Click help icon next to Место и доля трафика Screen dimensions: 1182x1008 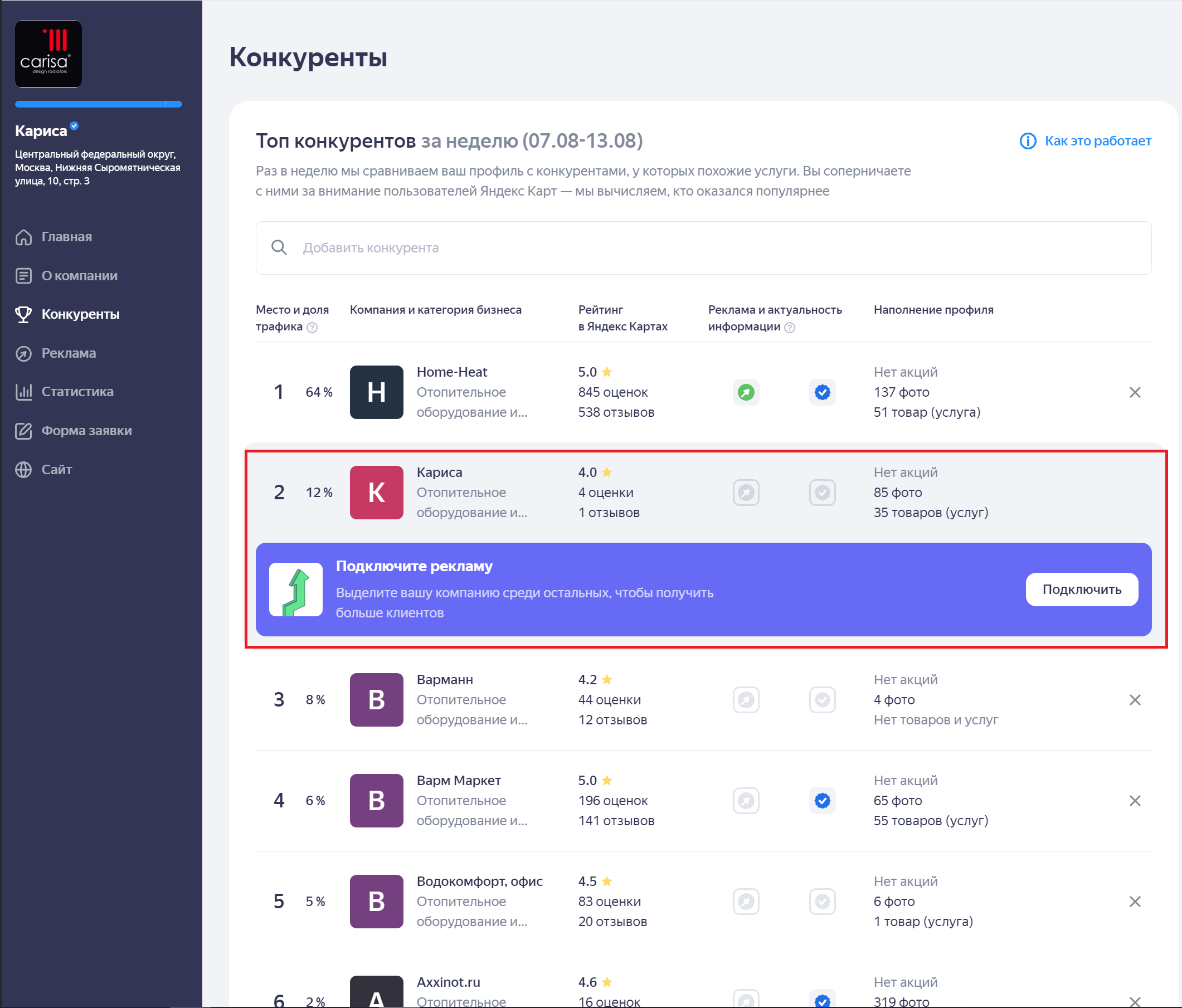click(x=312, y=328)
